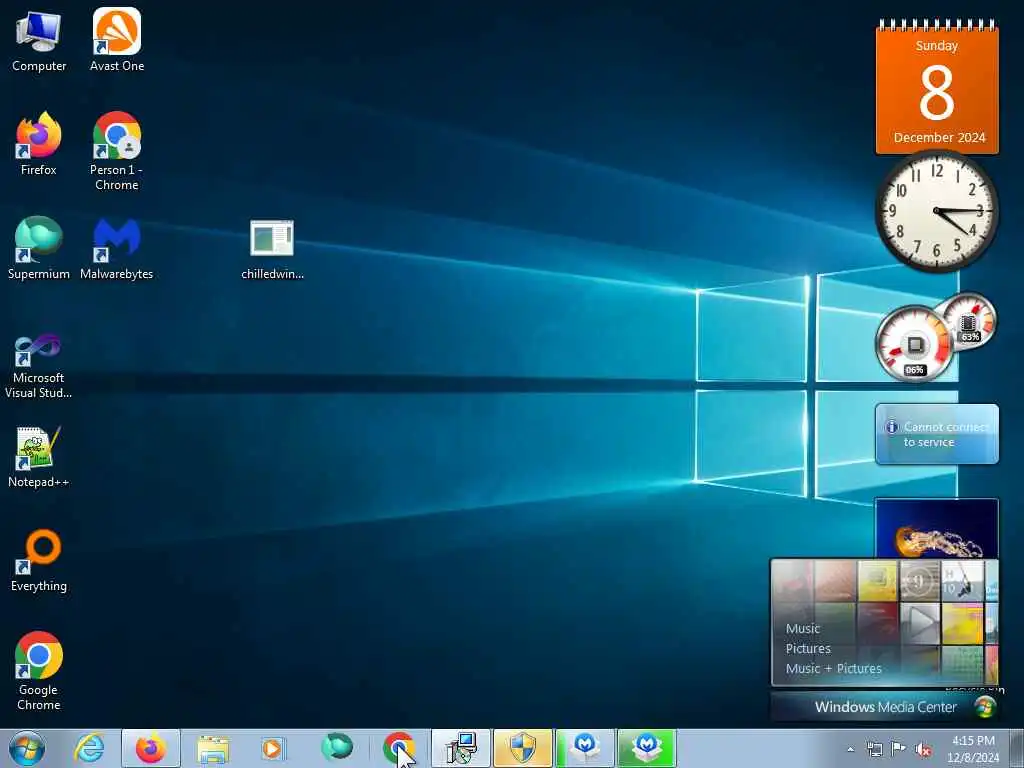The height and width of the screenshot is (768, 1024).
Task: Open the network status tray icon
Action: click(x=874, y=749)
